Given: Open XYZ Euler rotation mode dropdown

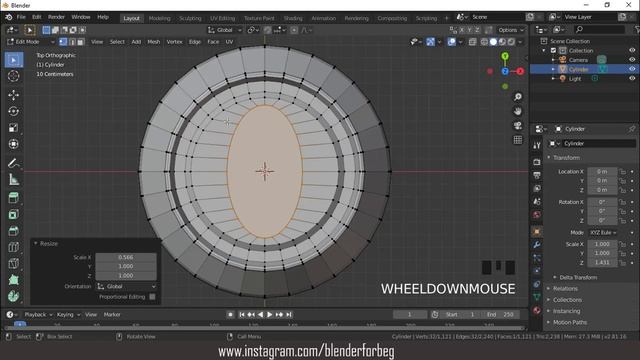Looking at the screenshot, I should (602, 232).
